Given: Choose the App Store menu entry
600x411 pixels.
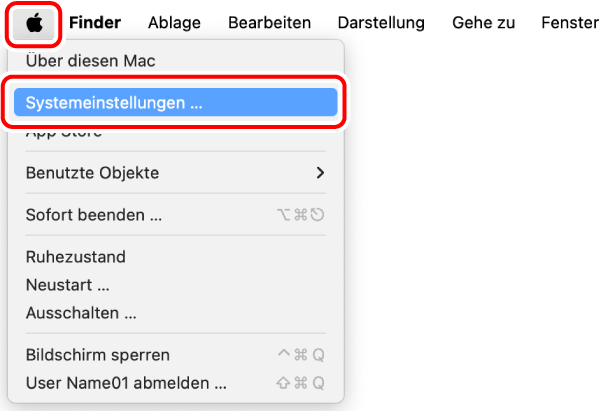Looking at the screenshot, I should (x=63, y=133).
